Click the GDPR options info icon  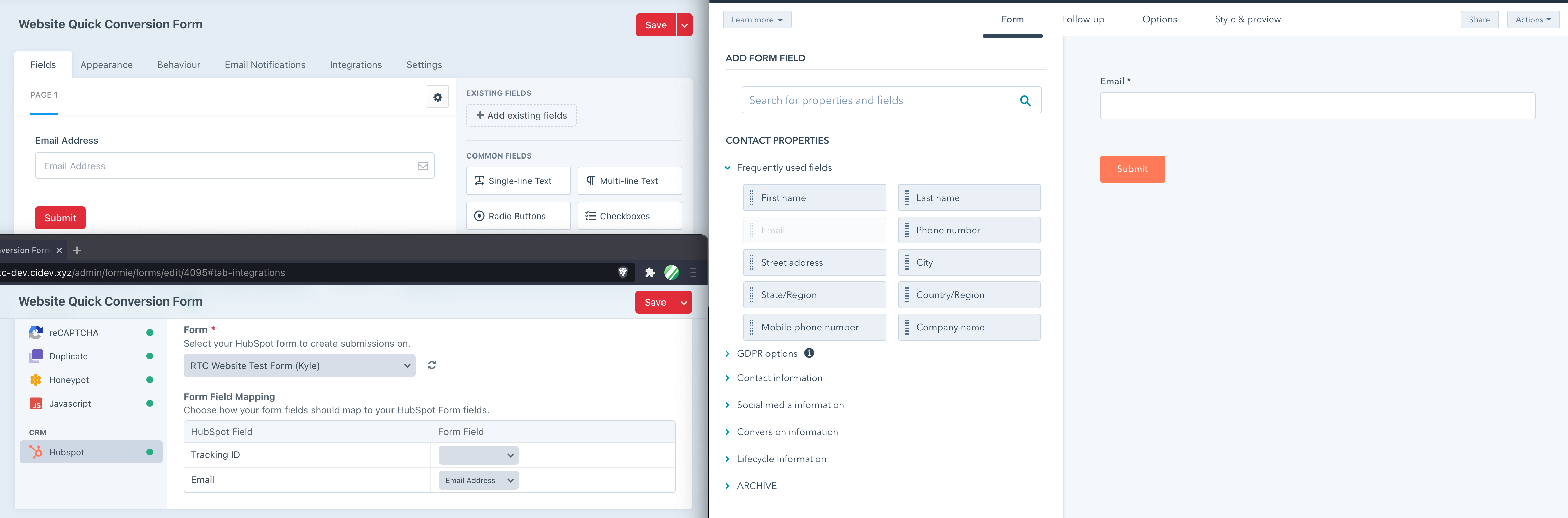[808, 353]
